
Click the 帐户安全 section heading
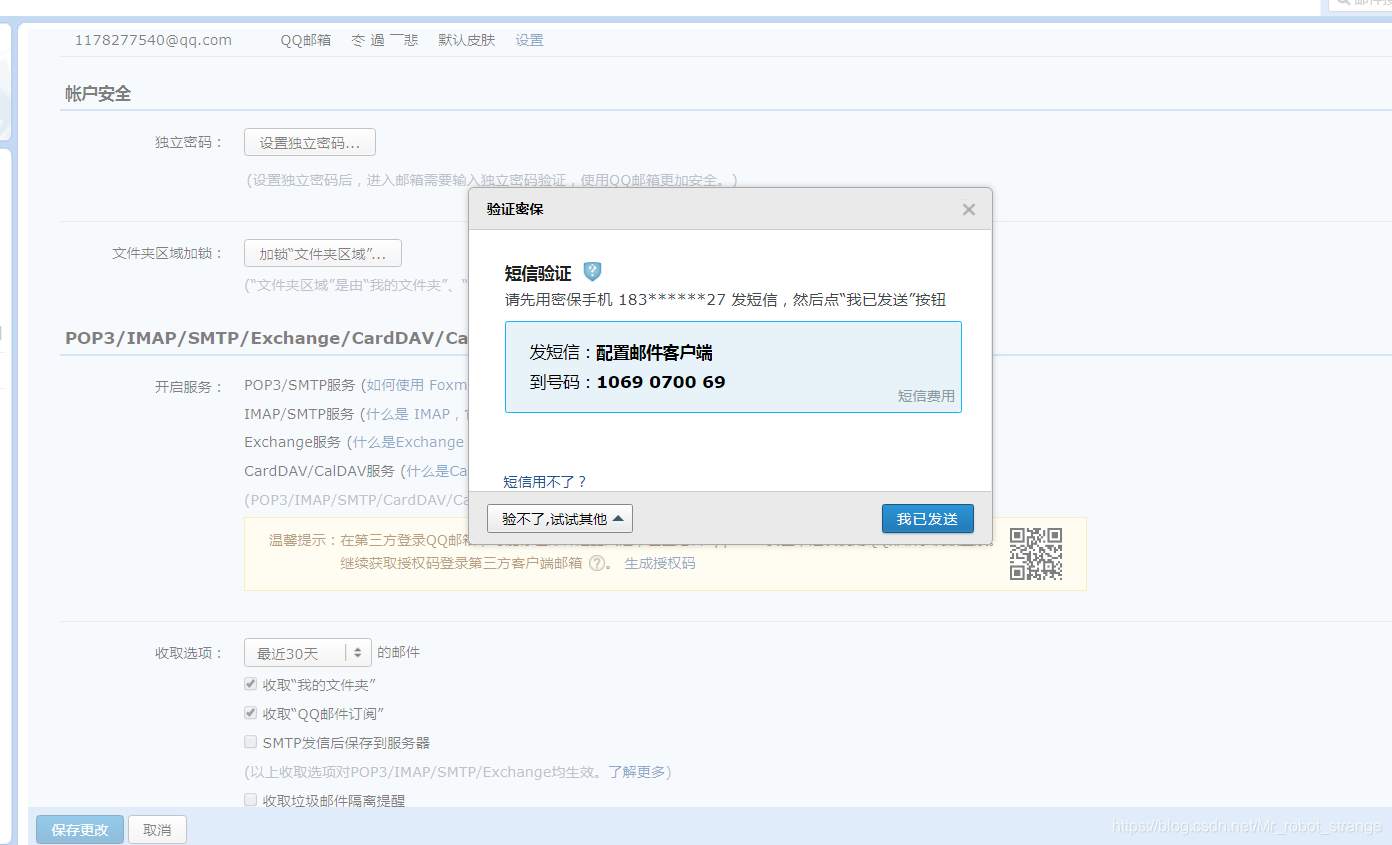(x=98, y=94)
